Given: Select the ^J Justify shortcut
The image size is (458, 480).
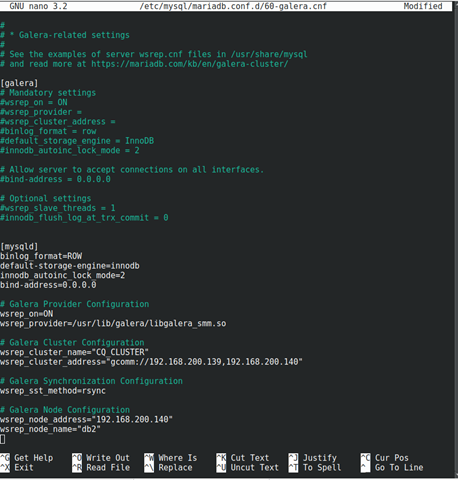Looking at the screenshot, I should tap(313, 458).
